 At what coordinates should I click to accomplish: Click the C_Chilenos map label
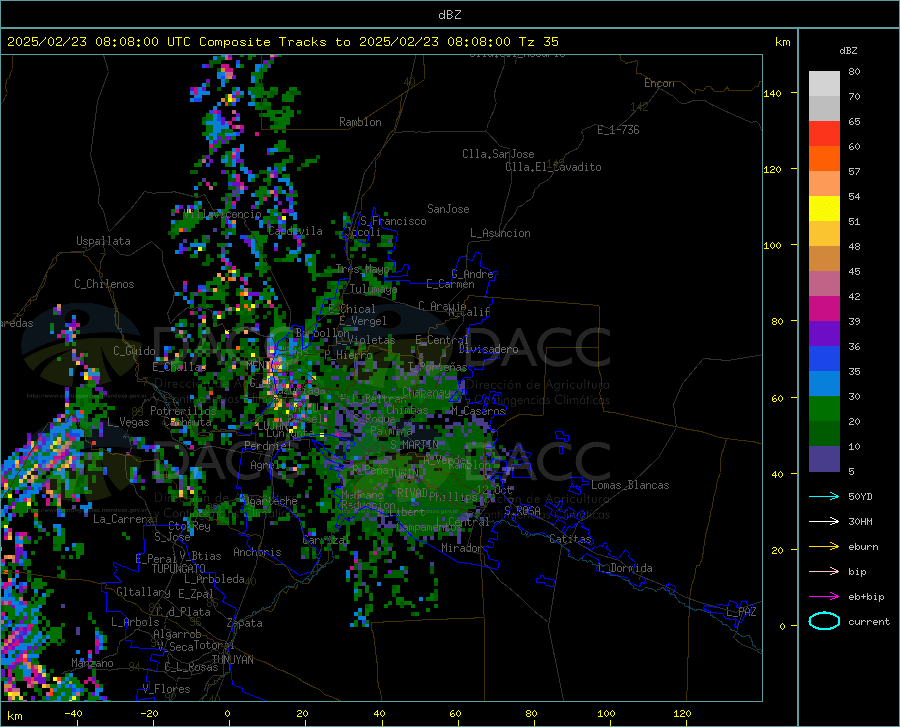click(104, 284)
